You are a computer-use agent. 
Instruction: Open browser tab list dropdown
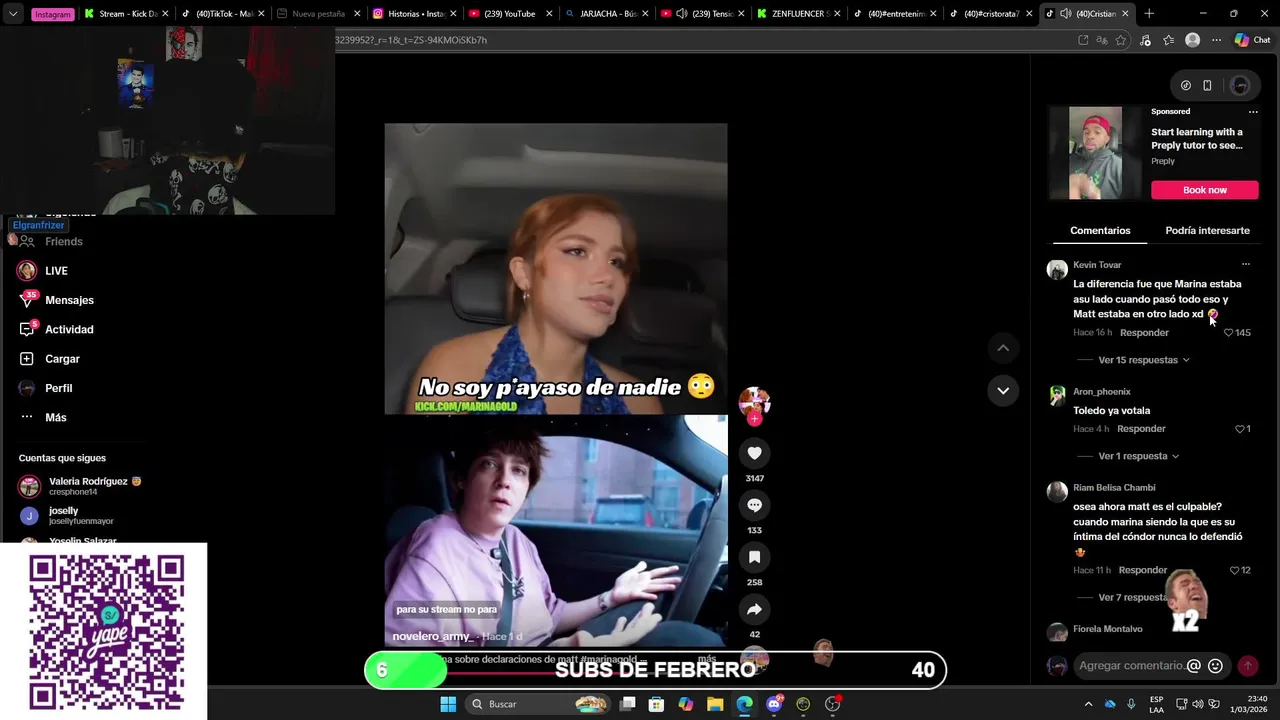[x=13, y=14]
